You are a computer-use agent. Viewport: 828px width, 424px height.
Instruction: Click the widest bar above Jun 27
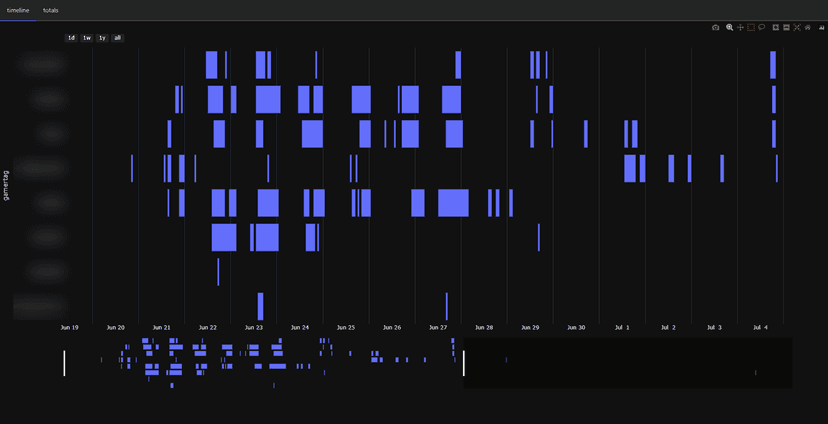tap(453, 203)
